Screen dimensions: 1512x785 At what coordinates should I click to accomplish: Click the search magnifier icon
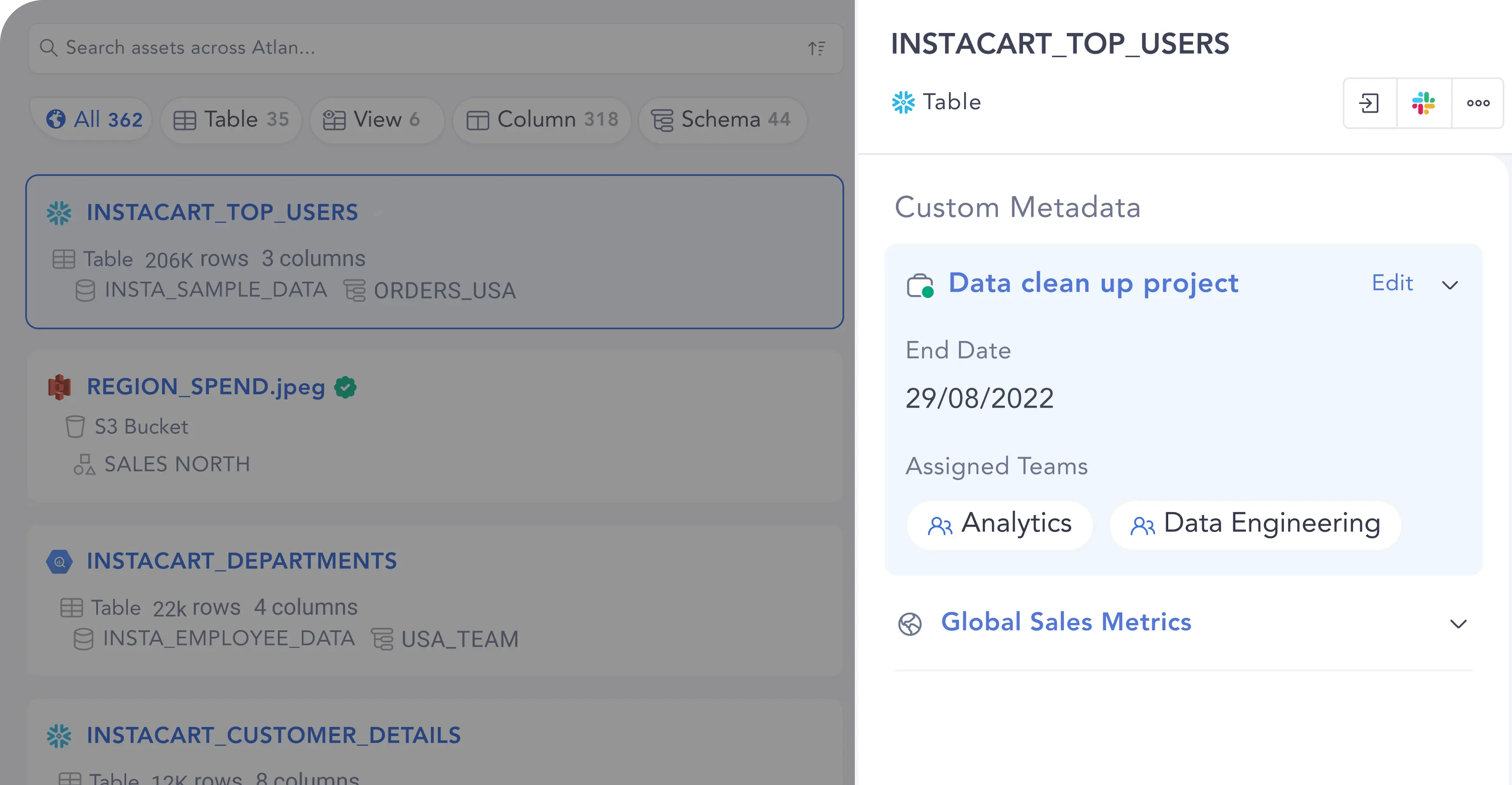48,48
